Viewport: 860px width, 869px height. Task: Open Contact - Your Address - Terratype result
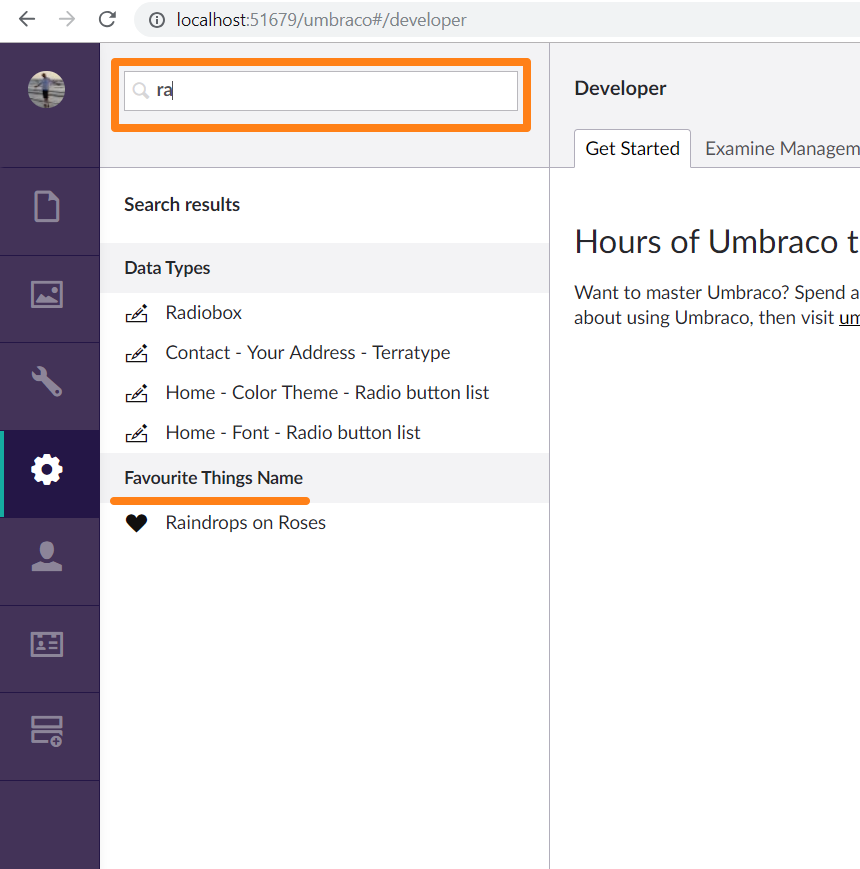click(x=308, y=352)
